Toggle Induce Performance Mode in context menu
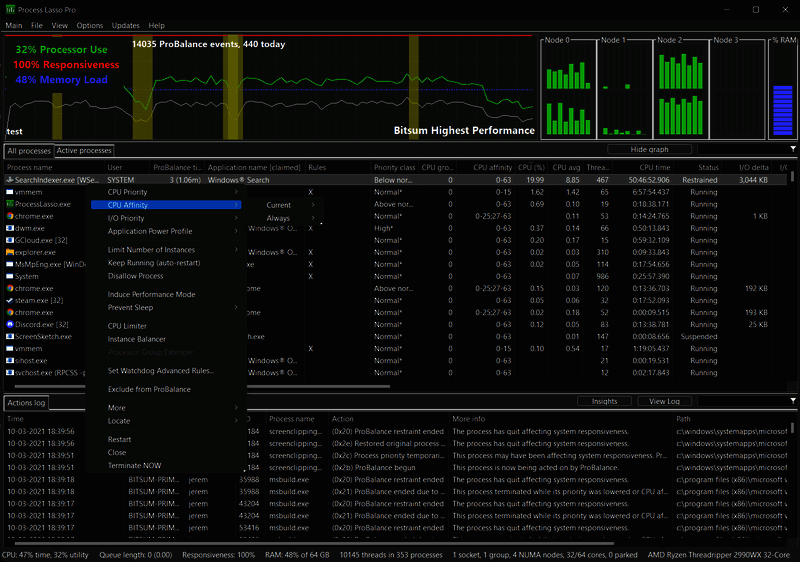 tap(151, 295)
